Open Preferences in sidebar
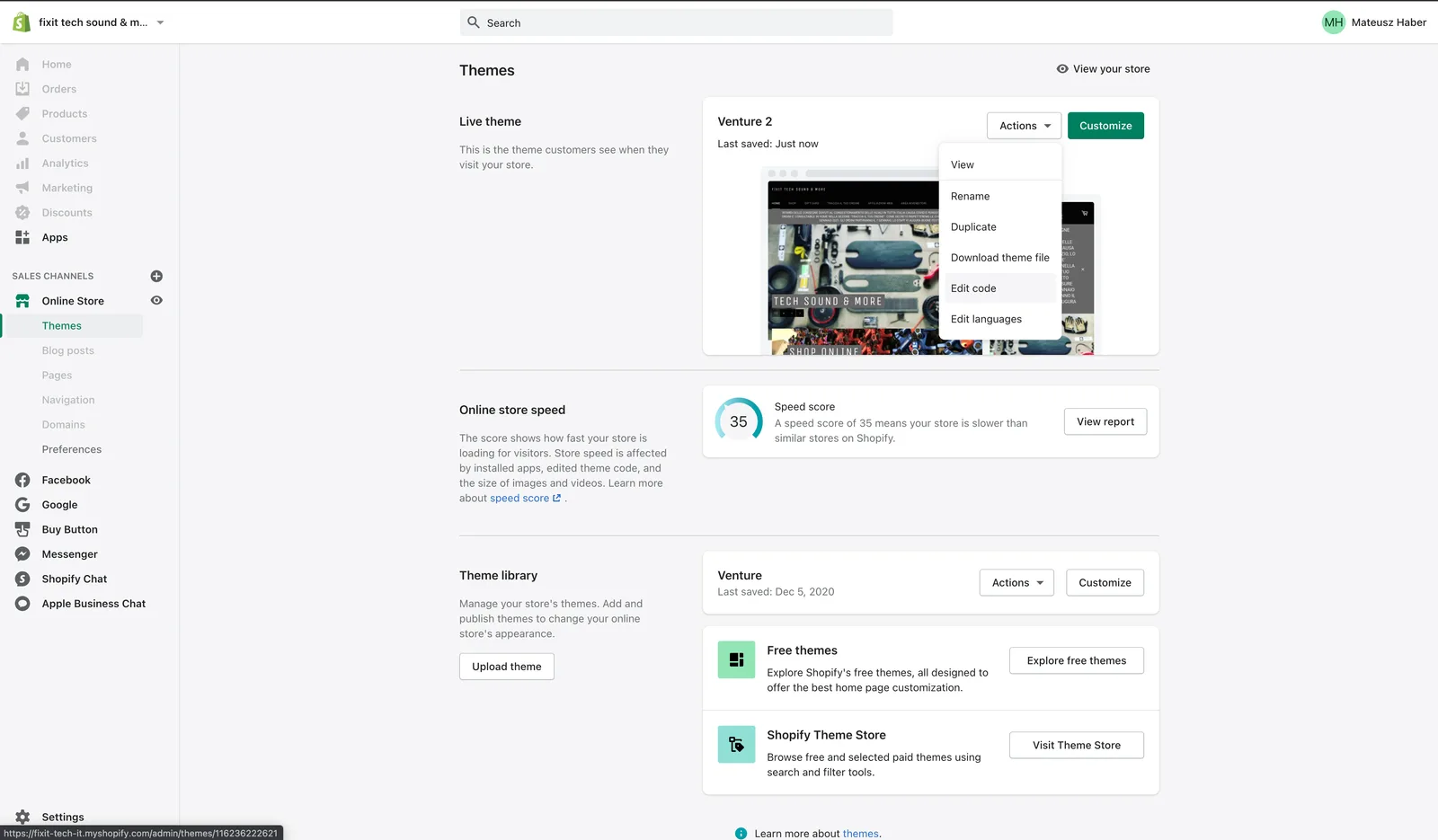 click(x=72, y=449)
